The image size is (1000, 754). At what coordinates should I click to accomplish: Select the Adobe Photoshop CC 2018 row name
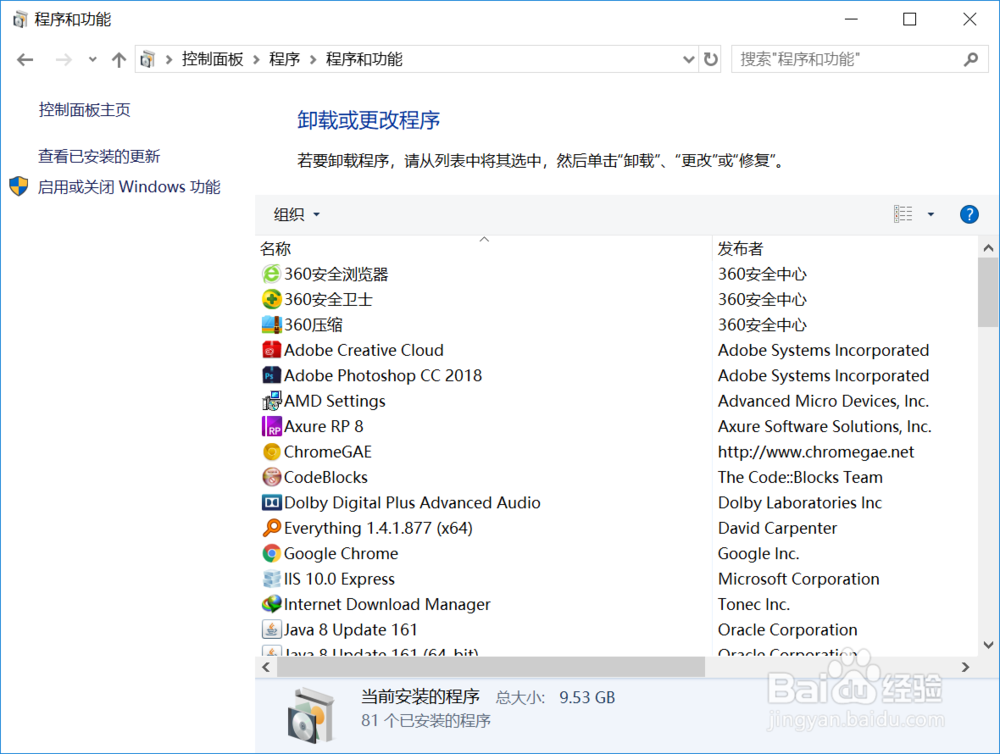click(383, 375)
